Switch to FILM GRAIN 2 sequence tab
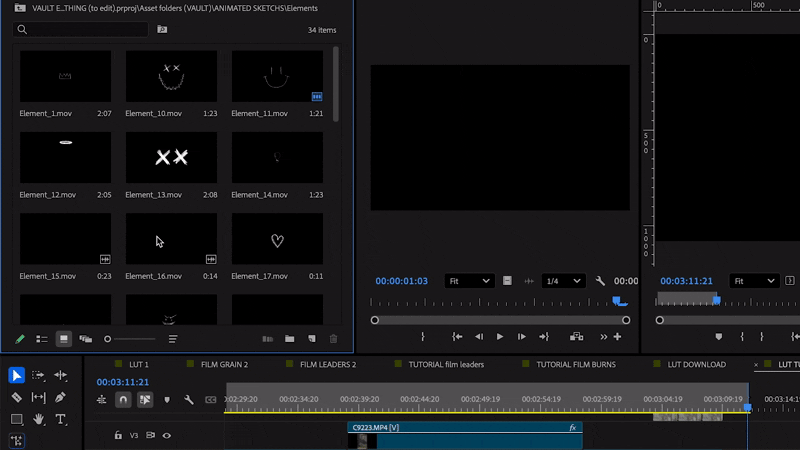 pos(224,365)
